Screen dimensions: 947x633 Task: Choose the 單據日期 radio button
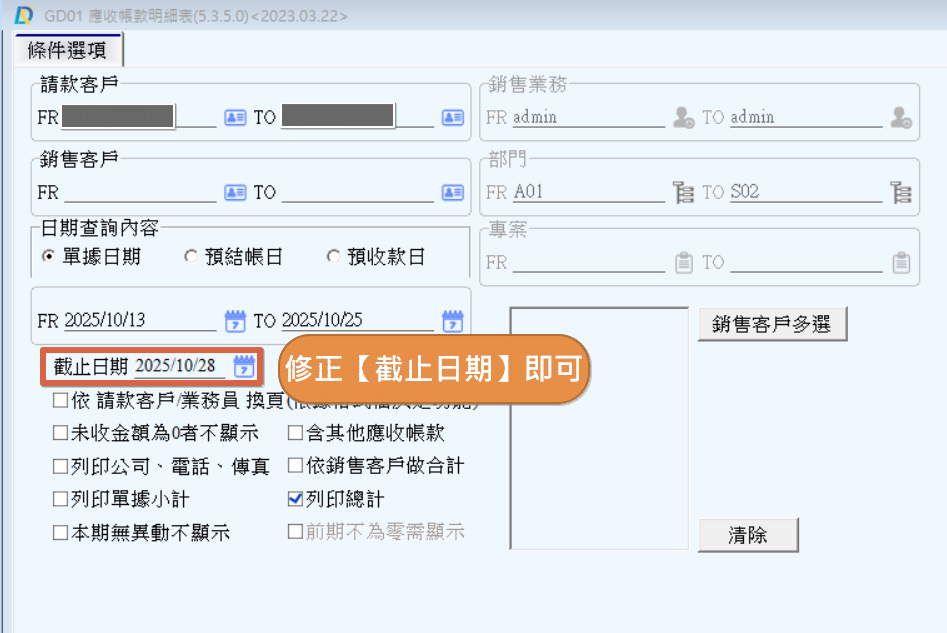click(48, 257)
